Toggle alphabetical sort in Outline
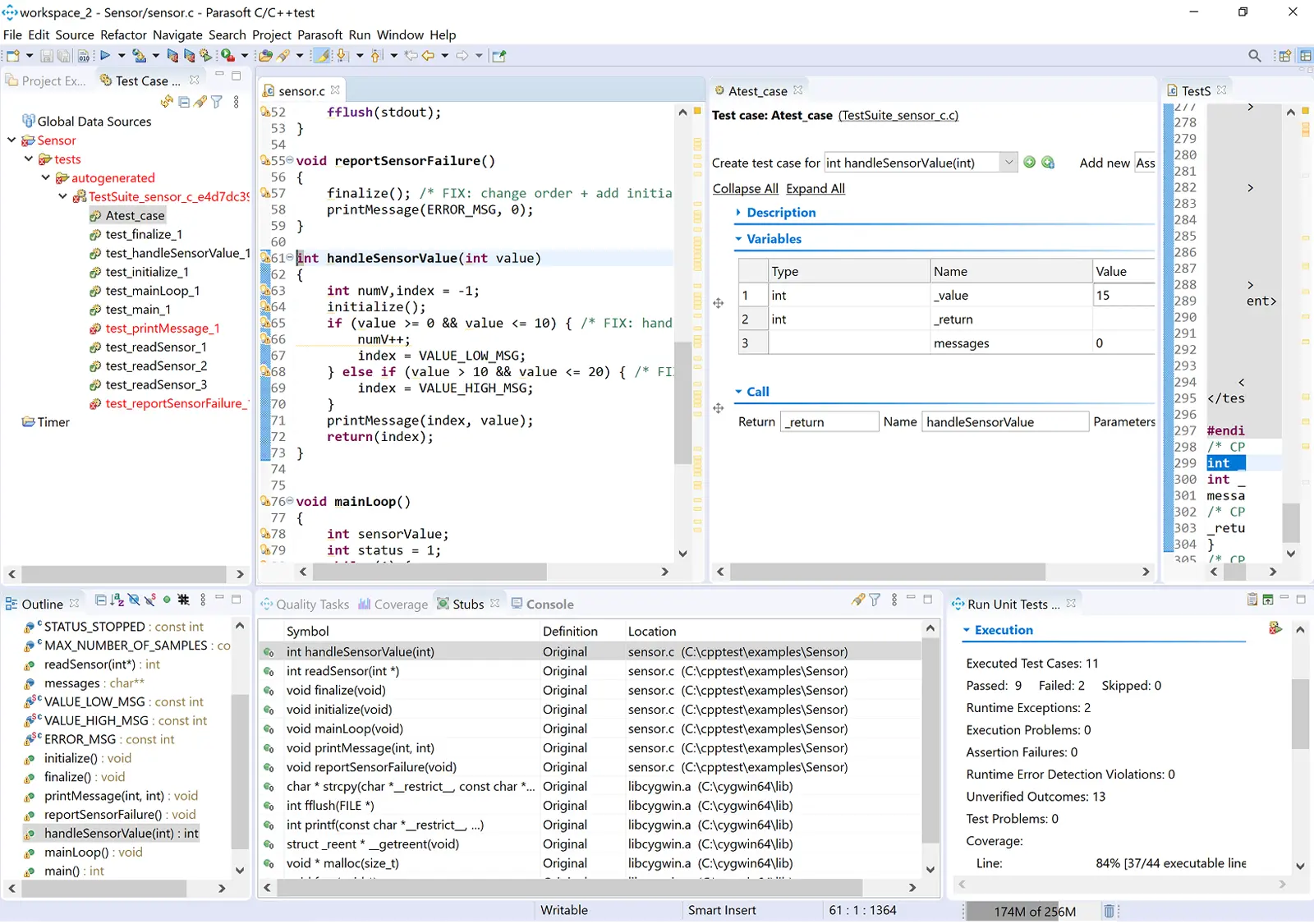 [117, 600]
